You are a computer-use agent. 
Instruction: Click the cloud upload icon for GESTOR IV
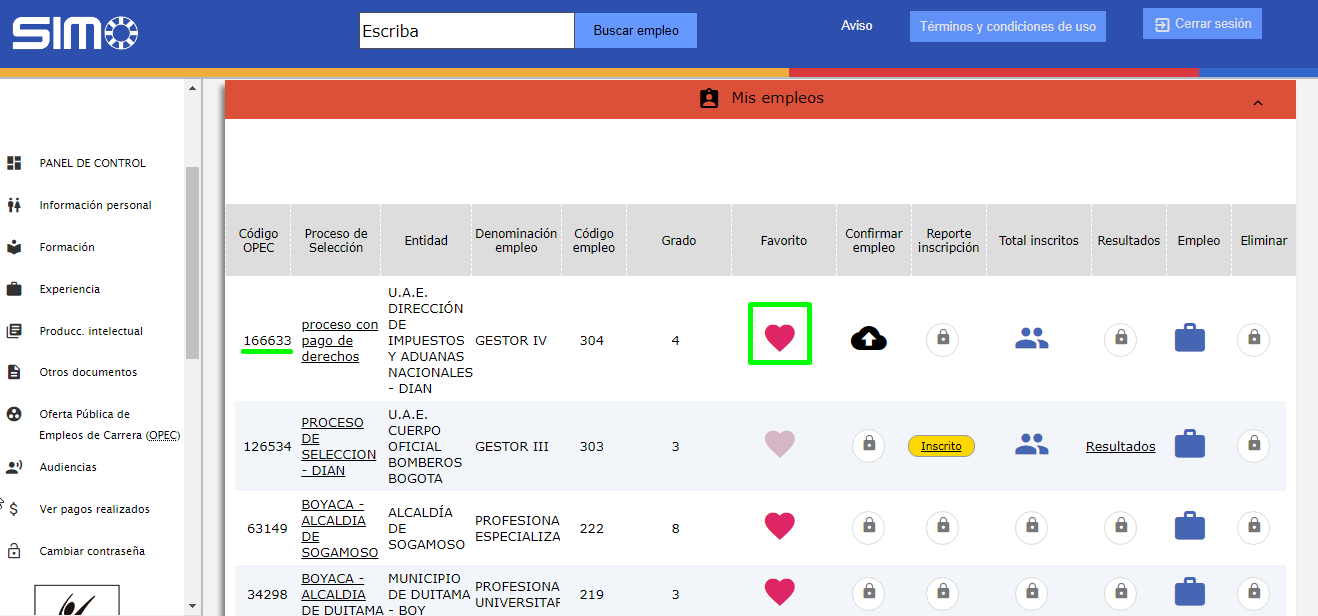click(x=868, y=340)
